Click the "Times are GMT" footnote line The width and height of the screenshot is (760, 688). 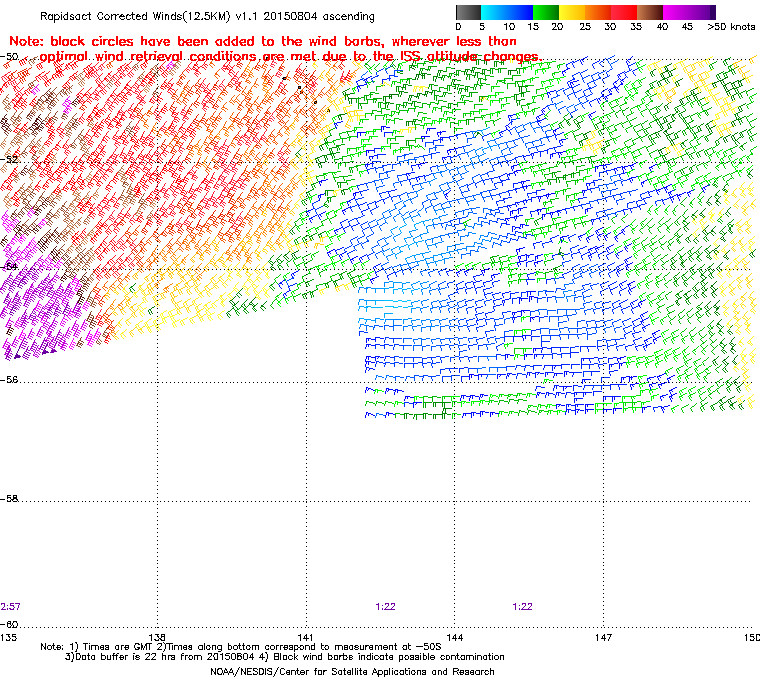point(240,647)
